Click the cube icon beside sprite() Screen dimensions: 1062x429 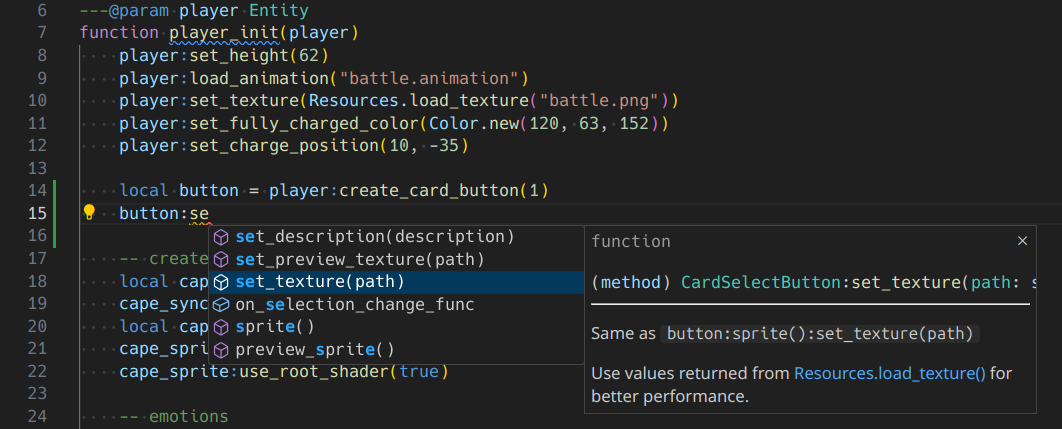pyautogui.click(x=221, y=327)
